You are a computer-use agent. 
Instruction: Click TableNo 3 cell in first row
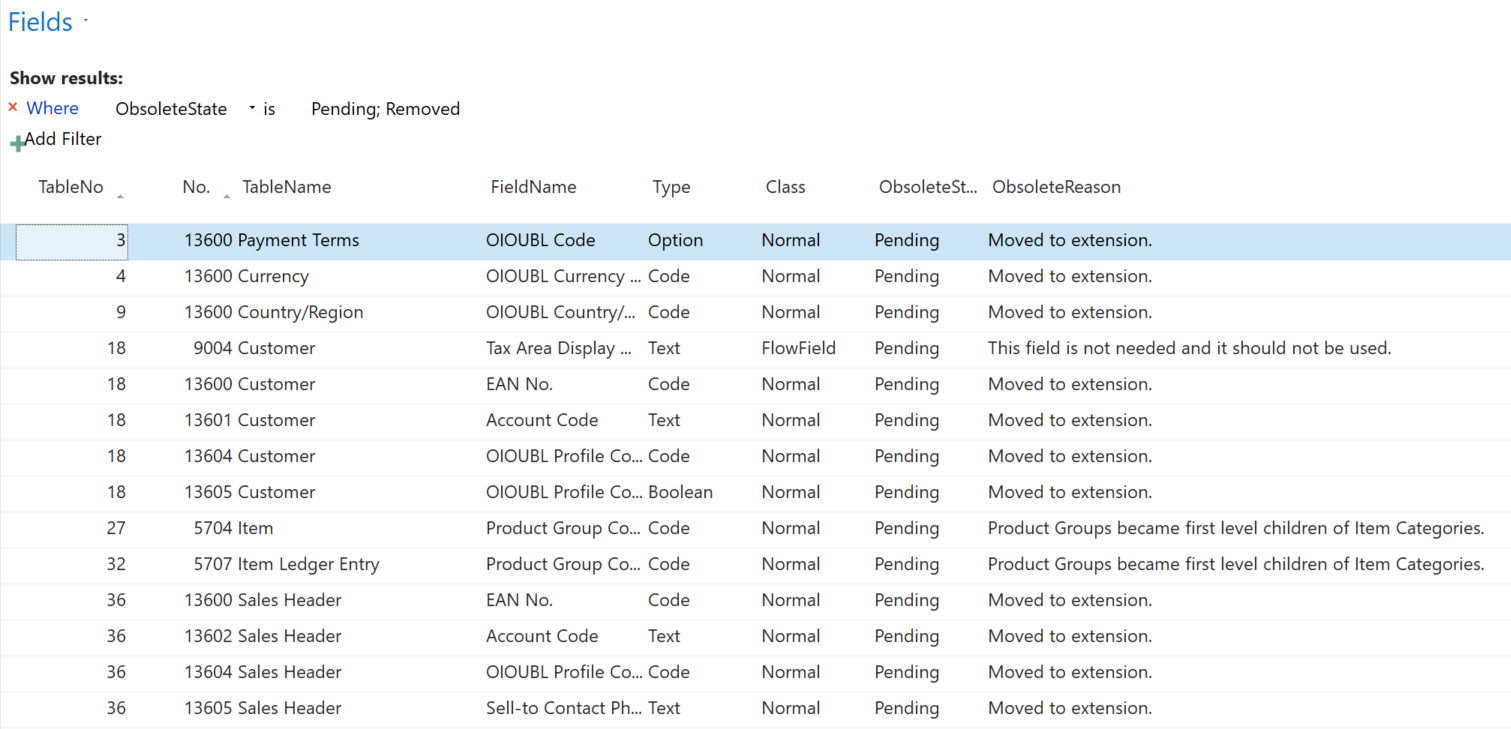72,241
